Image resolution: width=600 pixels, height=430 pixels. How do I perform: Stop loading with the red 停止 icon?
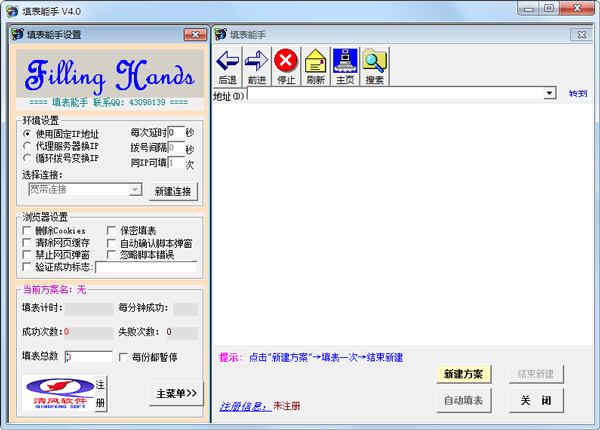tap(286, 66)
